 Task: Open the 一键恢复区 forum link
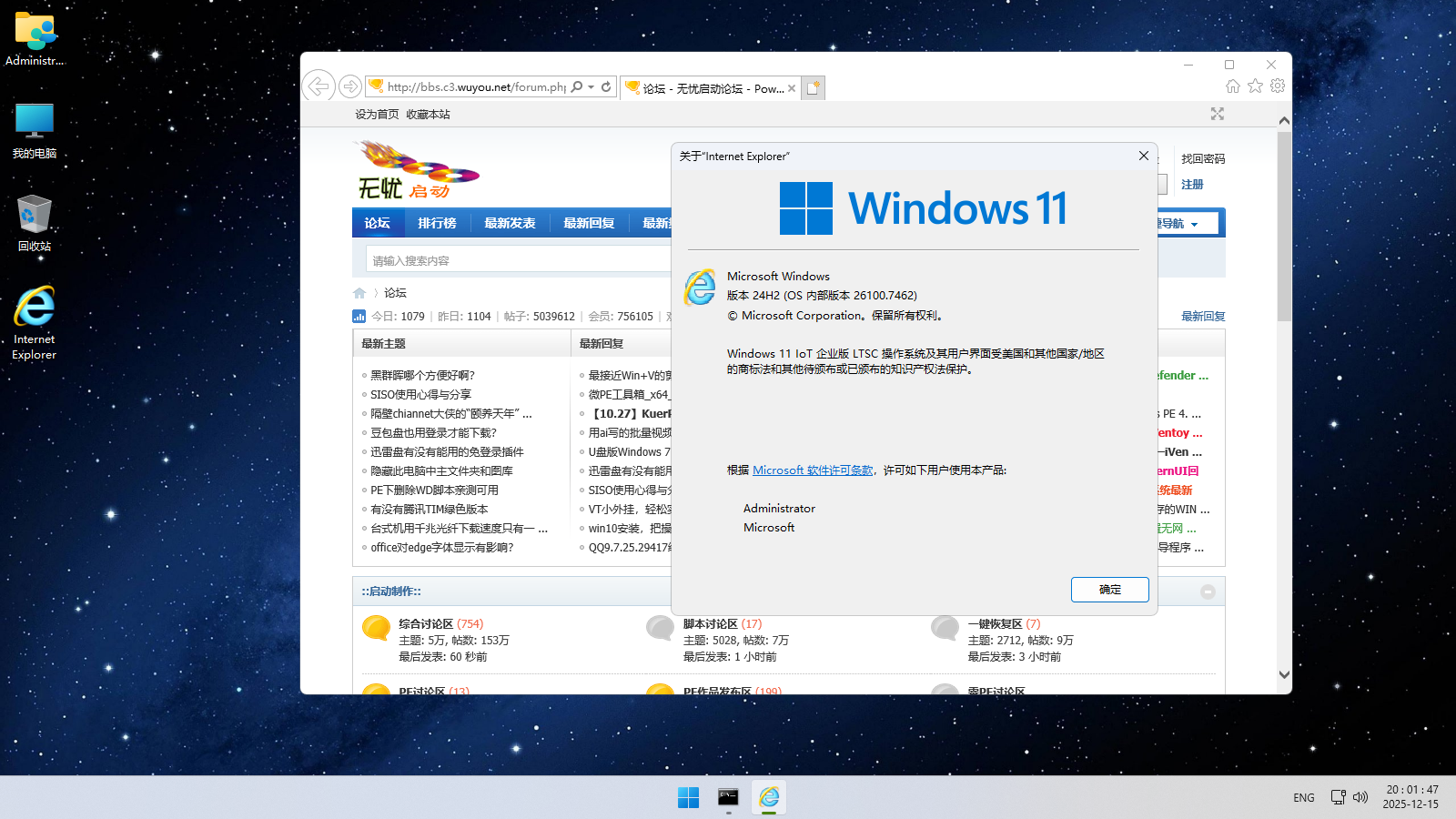996,623
